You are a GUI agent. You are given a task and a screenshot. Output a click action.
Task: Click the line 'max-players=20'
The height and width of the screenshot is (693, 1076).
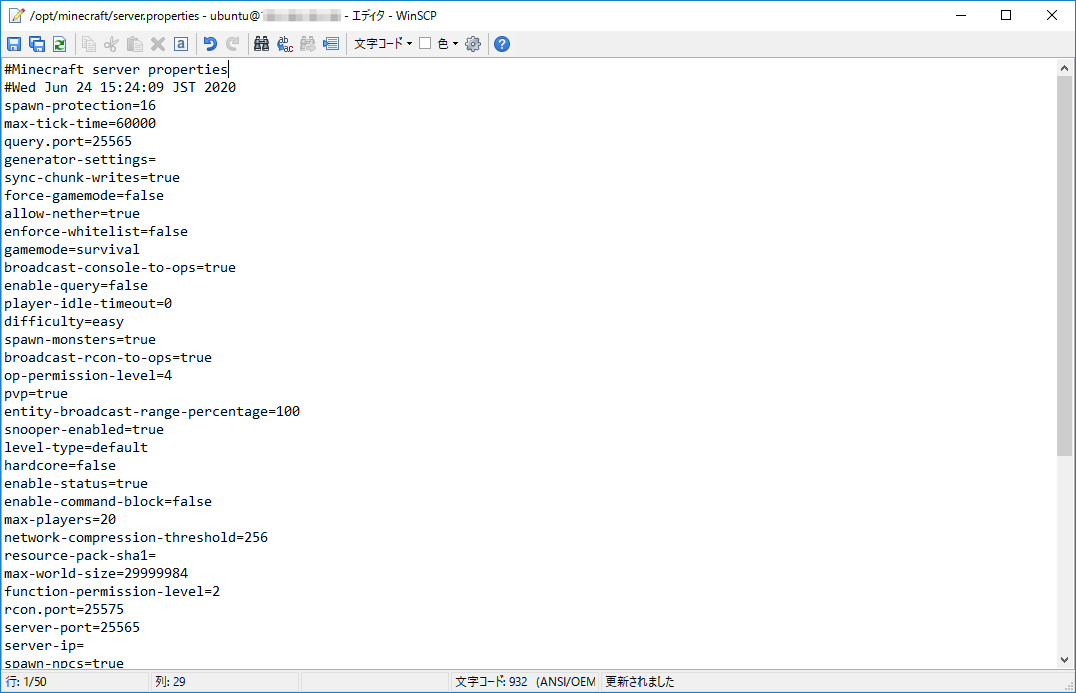pyautogui.click(x=60, y=519)
